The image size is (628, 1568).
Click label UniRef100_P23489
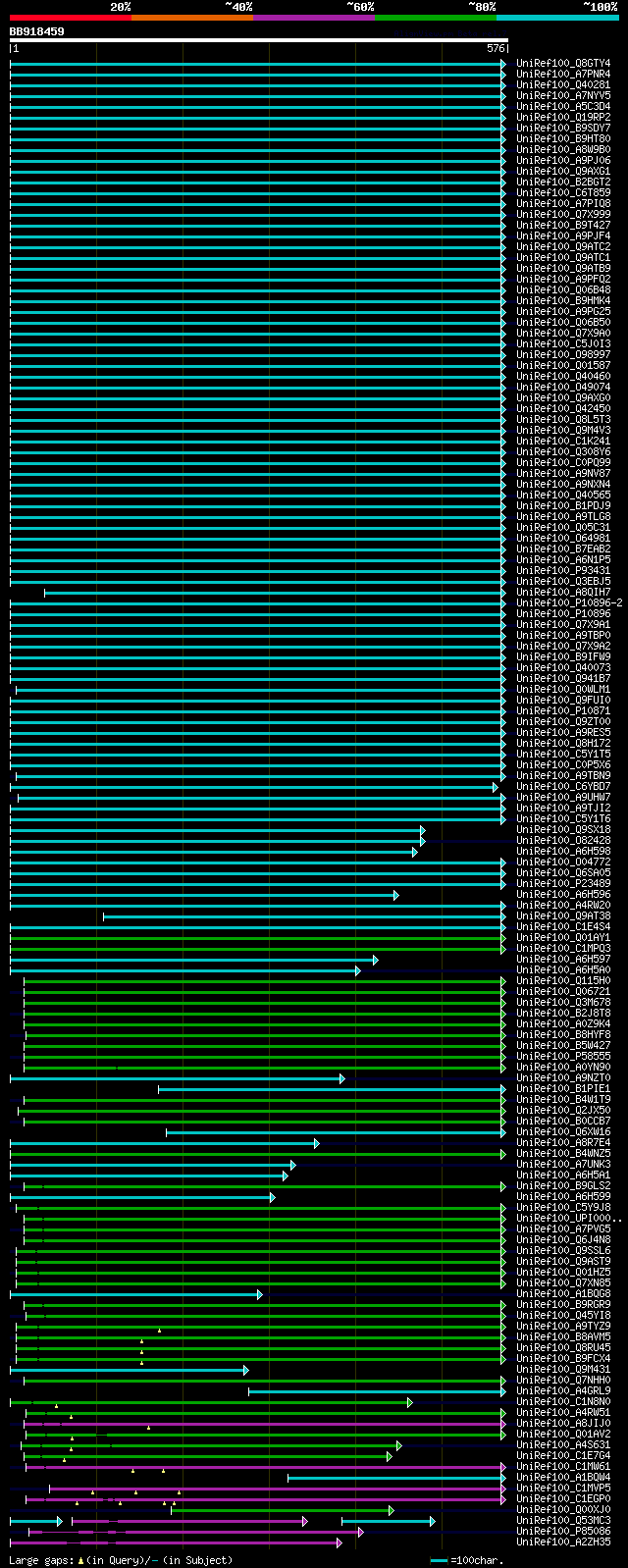[x=563, y=884]
